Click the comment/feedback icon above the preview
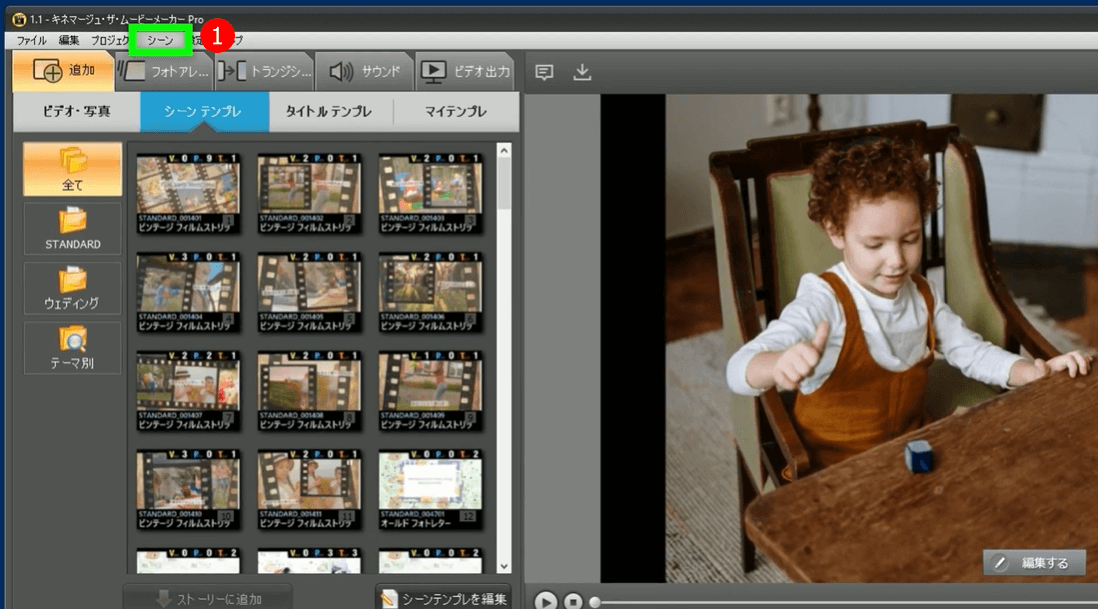Image resolution: width=1098 pixels, height=609 pixels. pos(544,72)
